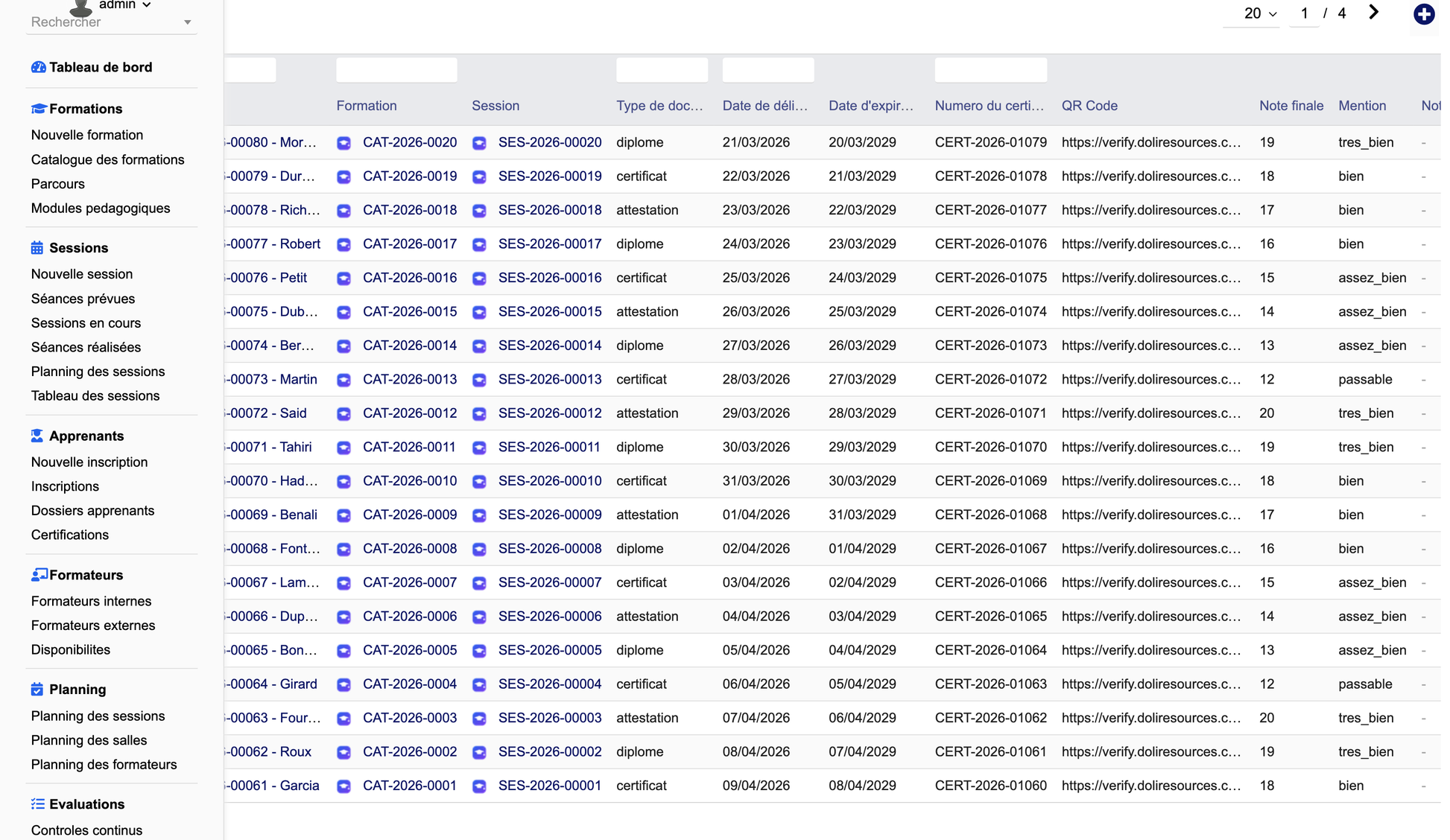Open Planning des salles link
This screenshot has height=840, width=1450.
89,740
